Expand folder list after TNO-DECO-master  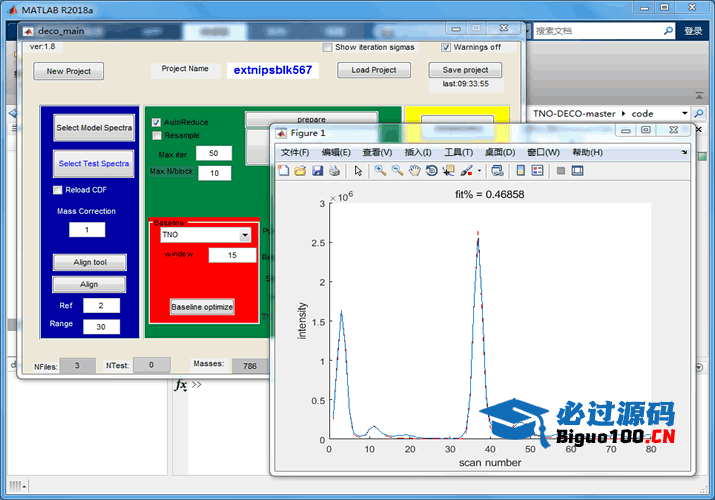point(623,113)
